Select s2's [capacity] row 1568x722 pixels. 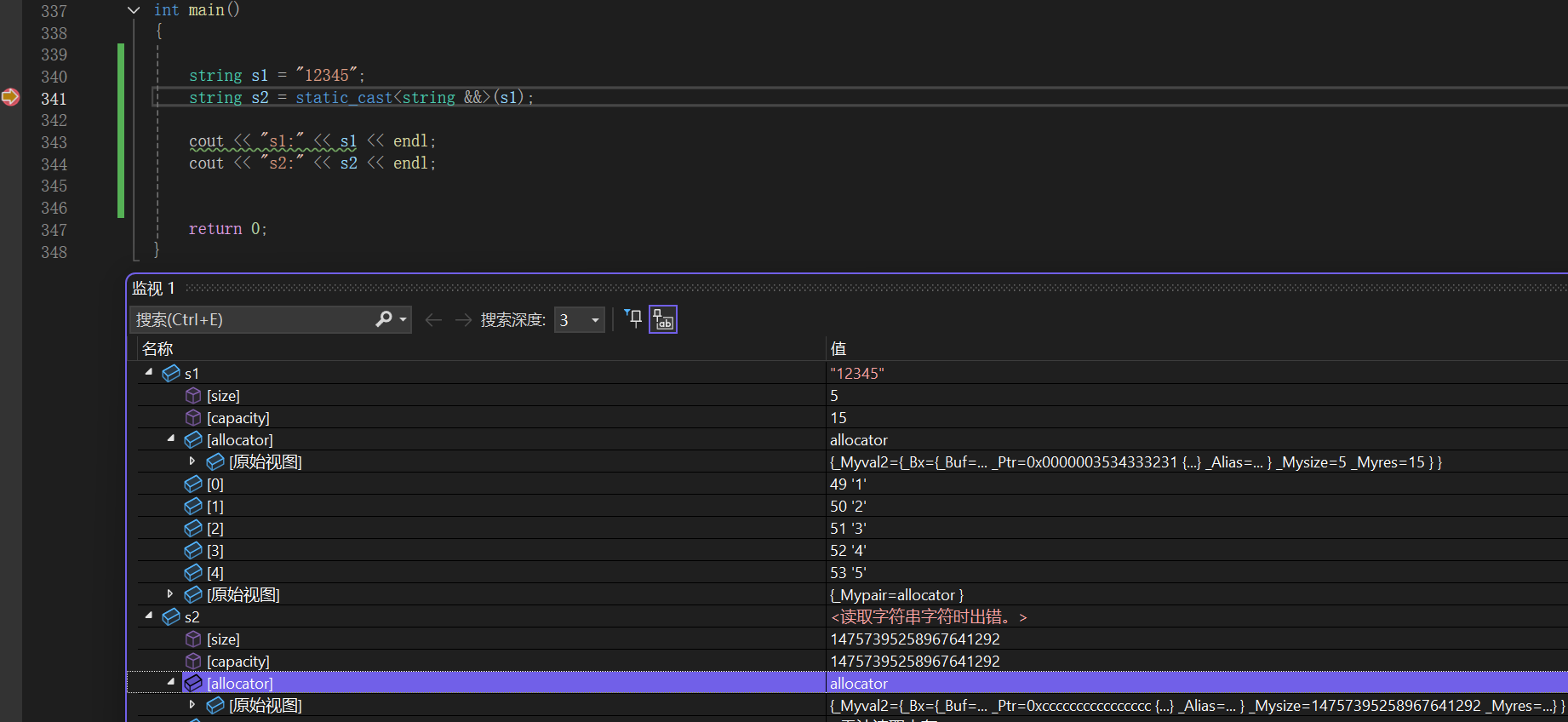(852, 661)
